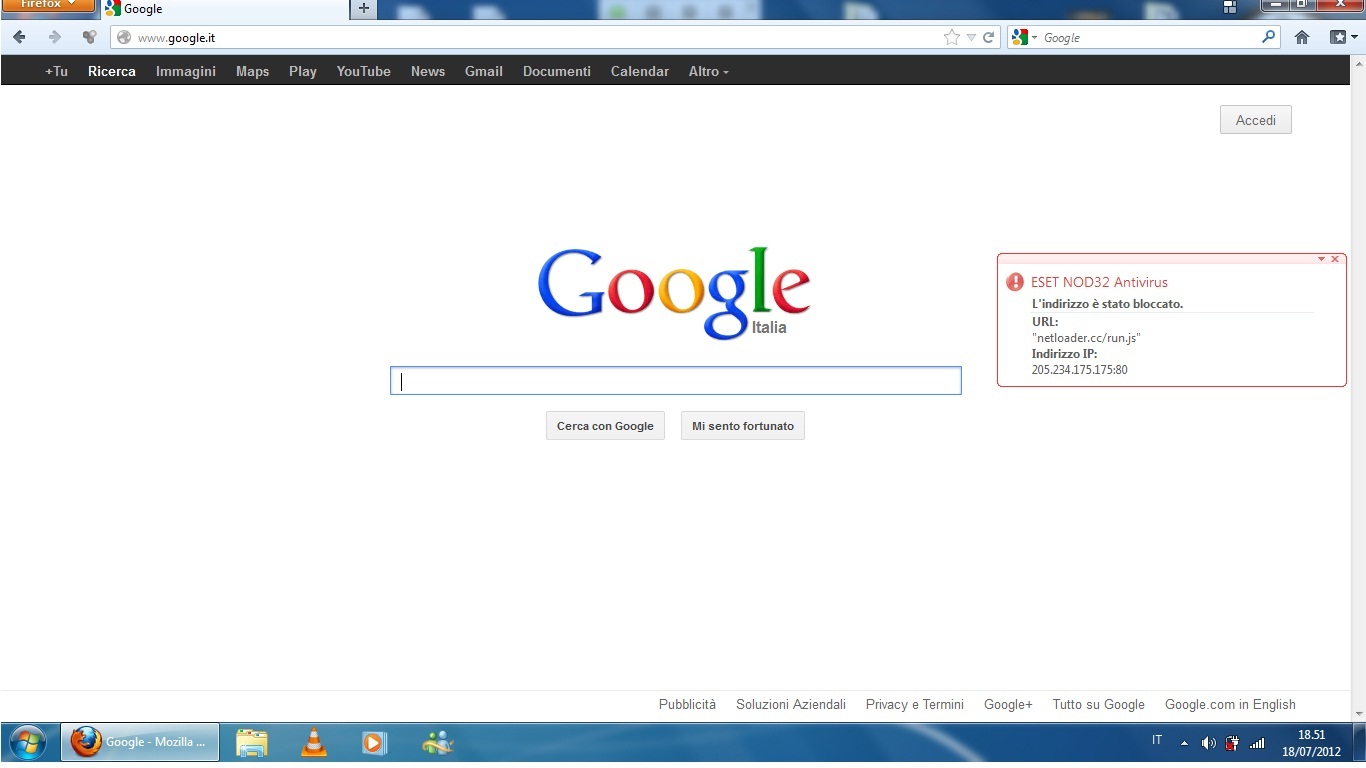Image resolution: width=1366 pixels, height=768 pixels.
Task: Open Windows Media Player taskbar icon
Action: click(373, 742)
